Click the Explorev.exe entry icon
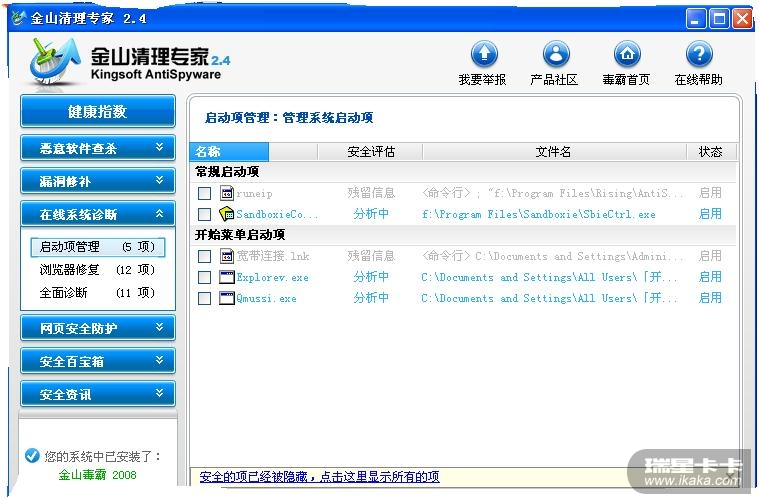Screen dimensions: 759x499 pyautogui.click(x=227, y=277)
